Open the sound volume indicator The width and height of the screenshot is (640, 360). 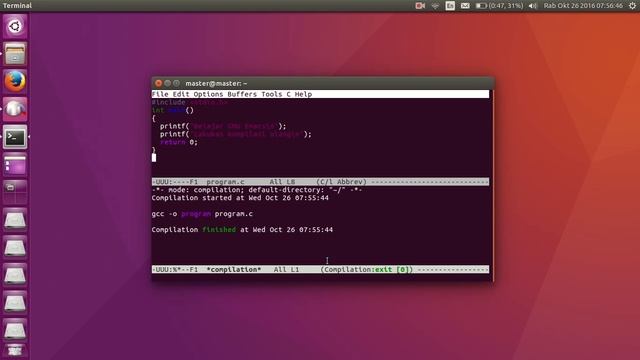click(533, 6)
